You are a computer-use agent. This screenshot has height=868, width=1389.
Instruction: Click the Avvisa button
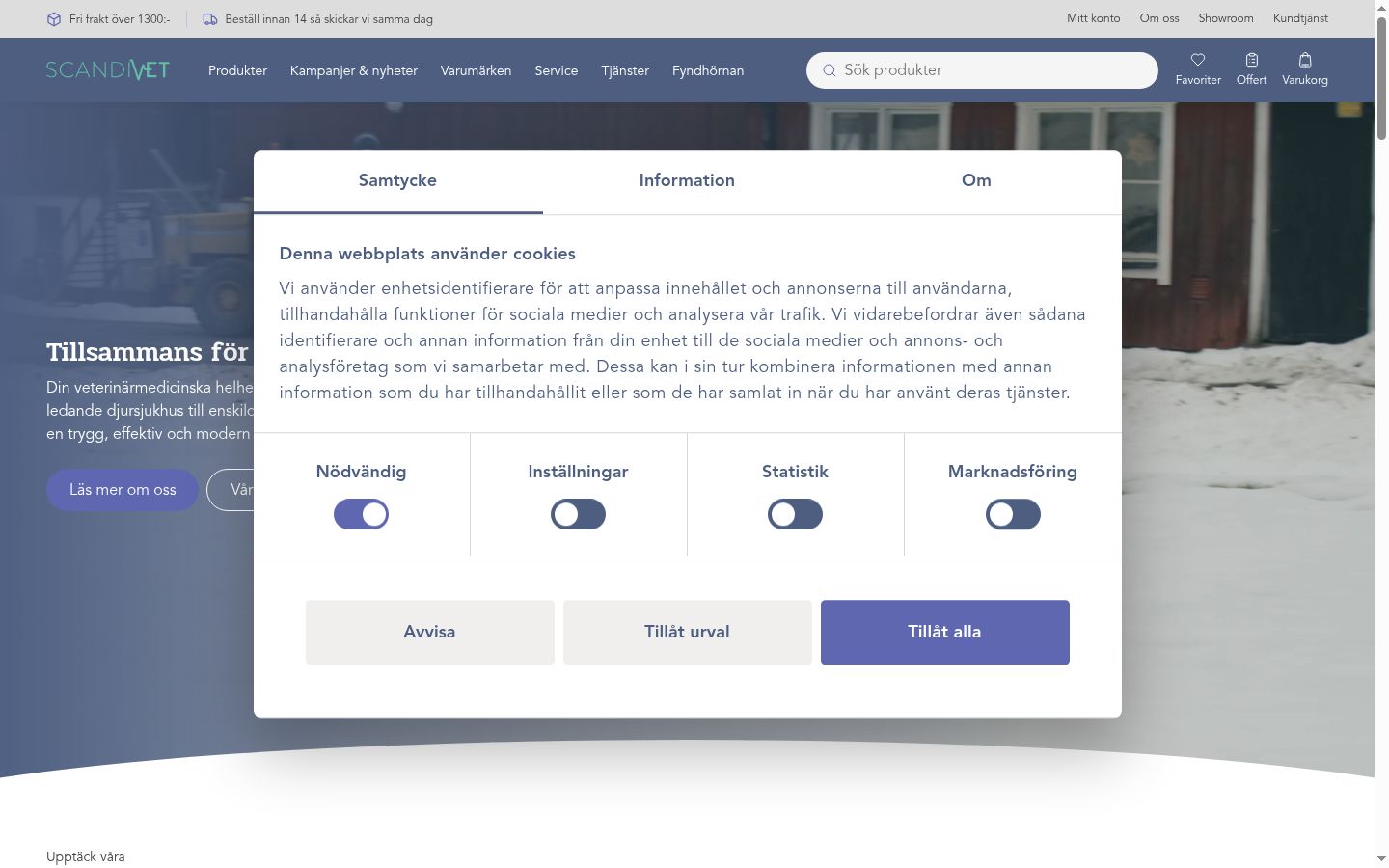click(x=430, y=632)
